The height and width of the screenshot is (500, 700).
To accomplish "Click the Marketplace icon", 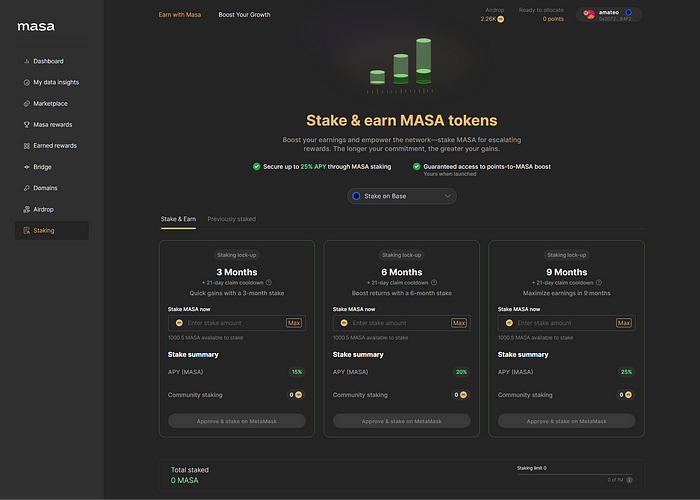I will [x=26, y=104].
